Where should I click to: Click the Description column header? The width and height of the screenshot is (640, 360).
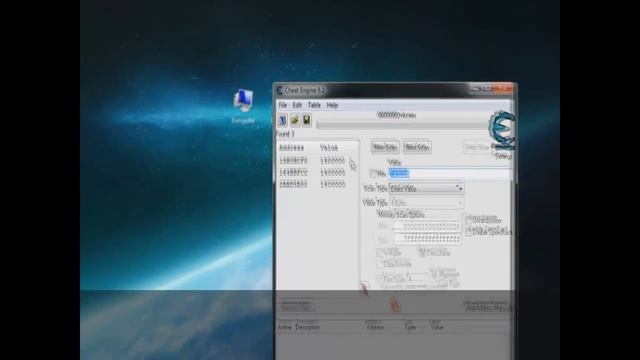(307, 327)
